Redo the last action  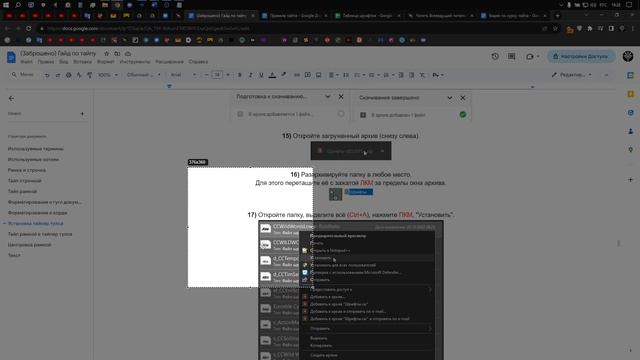[58, 75]
